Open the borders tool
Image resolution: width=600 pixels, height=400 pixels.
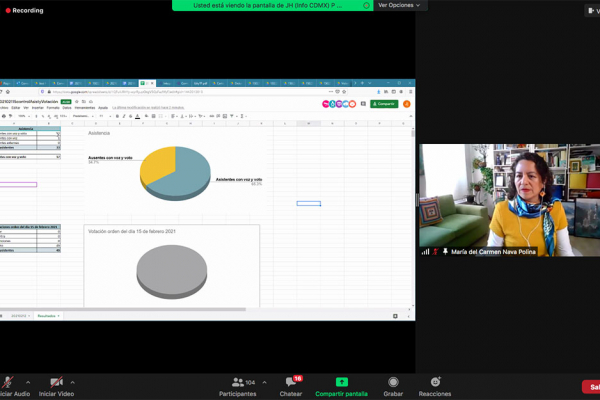click(x=153, y=116)
